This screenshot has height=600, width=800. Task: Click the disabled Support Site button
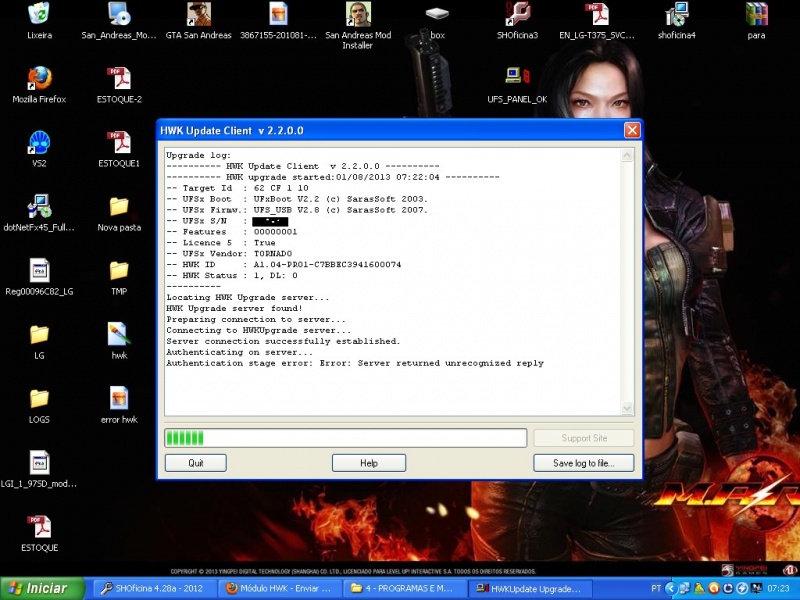click(584, 438)
